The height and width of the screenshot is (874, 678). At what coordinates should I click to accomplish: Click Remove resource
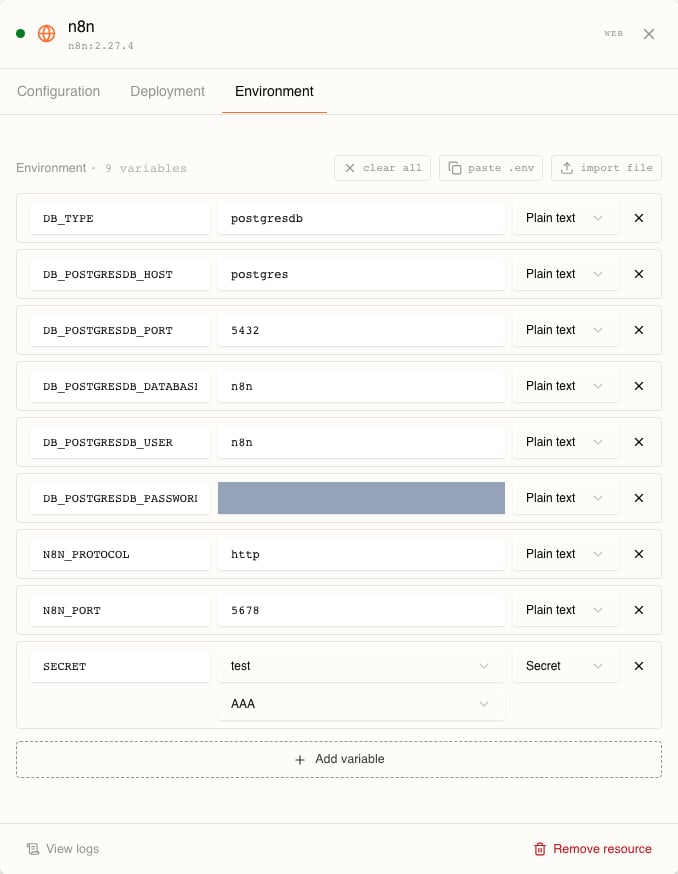pos(593,849)
